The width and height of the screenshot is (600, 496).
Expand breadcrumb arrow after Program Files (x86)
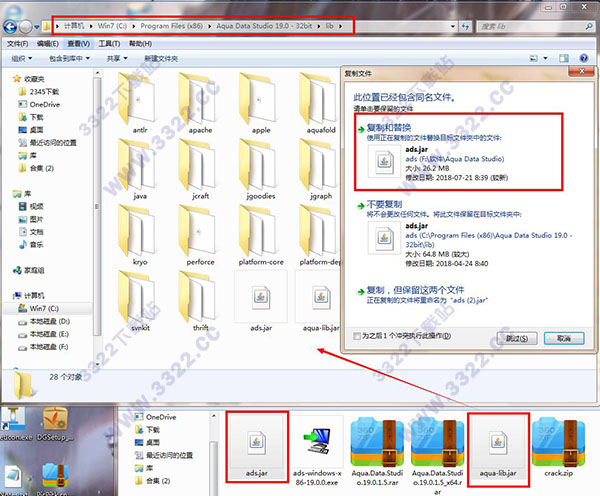point(210,26)
